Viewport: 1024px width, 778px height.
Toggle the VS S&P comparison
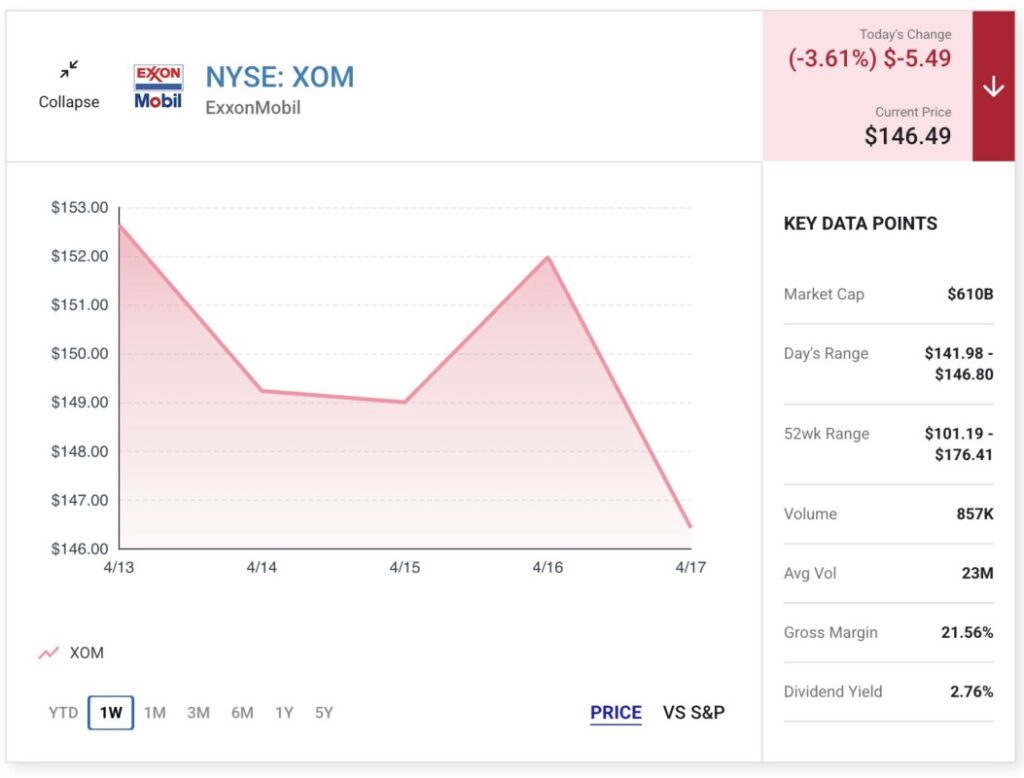(x=694, y=713)
